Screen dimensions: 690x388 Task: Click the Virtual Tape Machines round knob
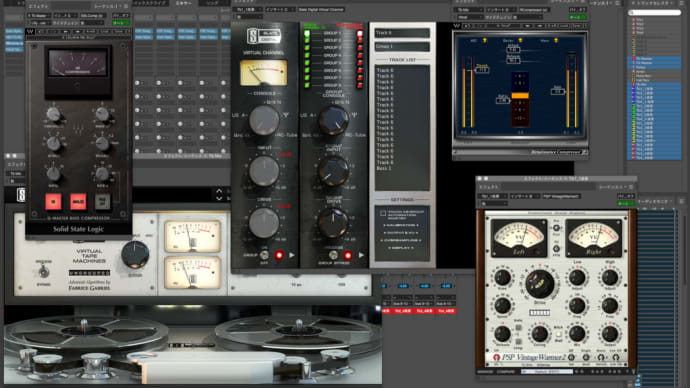click(135, 254)
